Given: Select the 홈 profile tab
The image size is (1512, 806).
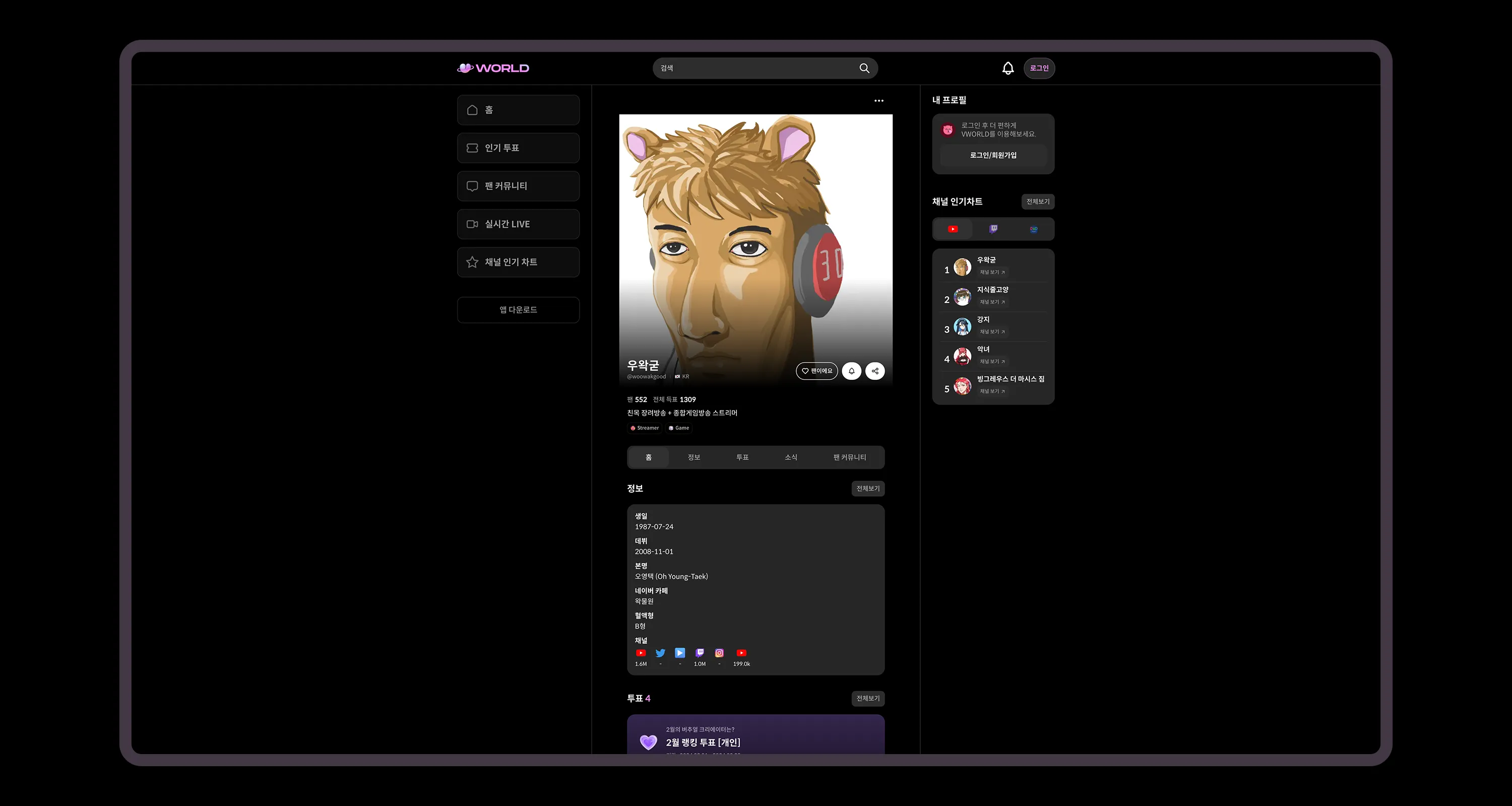Looking at the screenshot, I should point(649,457).
